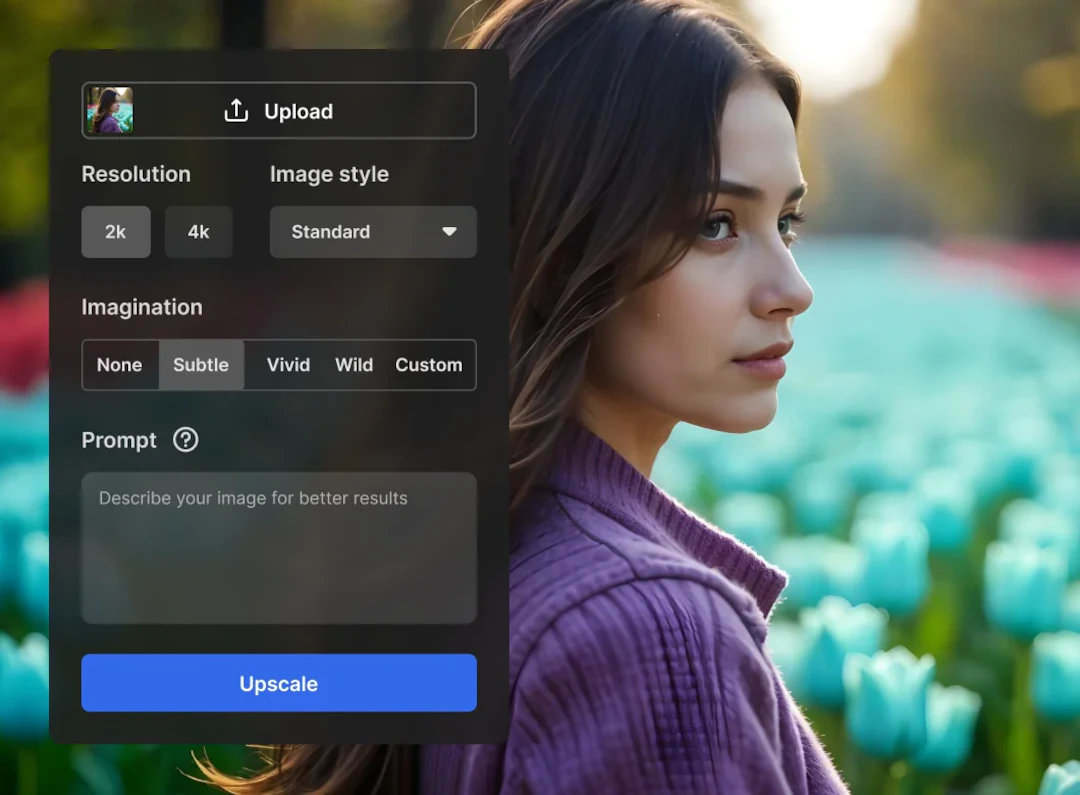The height and width of the screenshot is (795, 1080).
Task: Click Upload to choose a new image
Action: click(298, 111)
